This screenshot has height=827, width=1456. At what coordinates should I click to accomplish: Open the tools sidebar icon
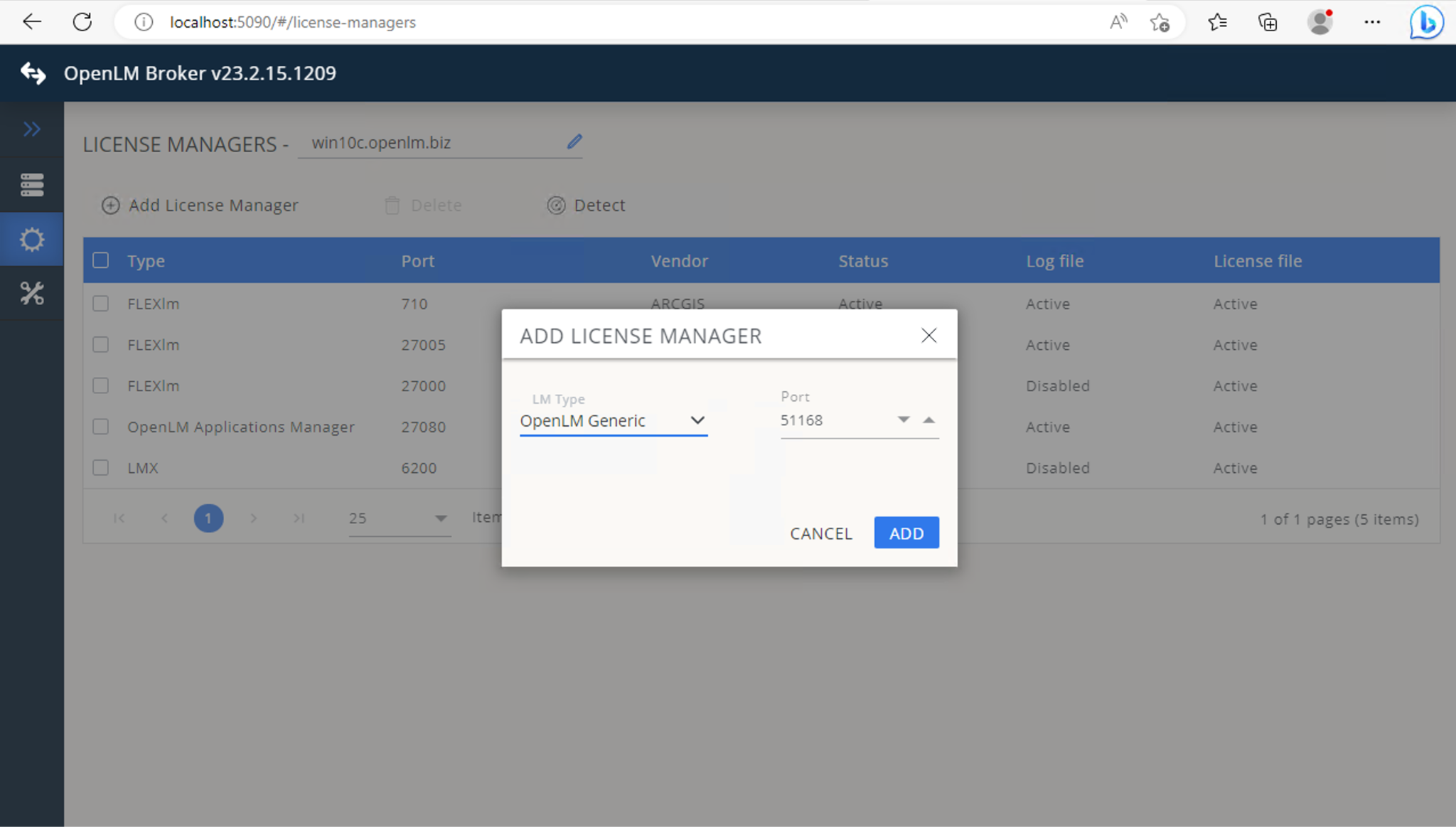coord(32,294)
